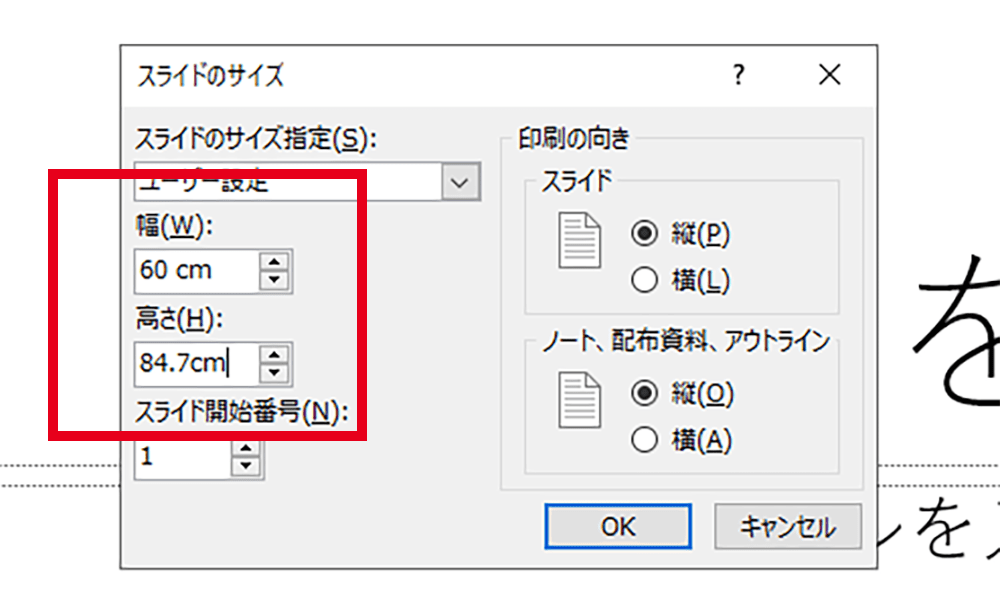
Task: Increase slide start number with up arrow
Action: [x=245, y=448]
